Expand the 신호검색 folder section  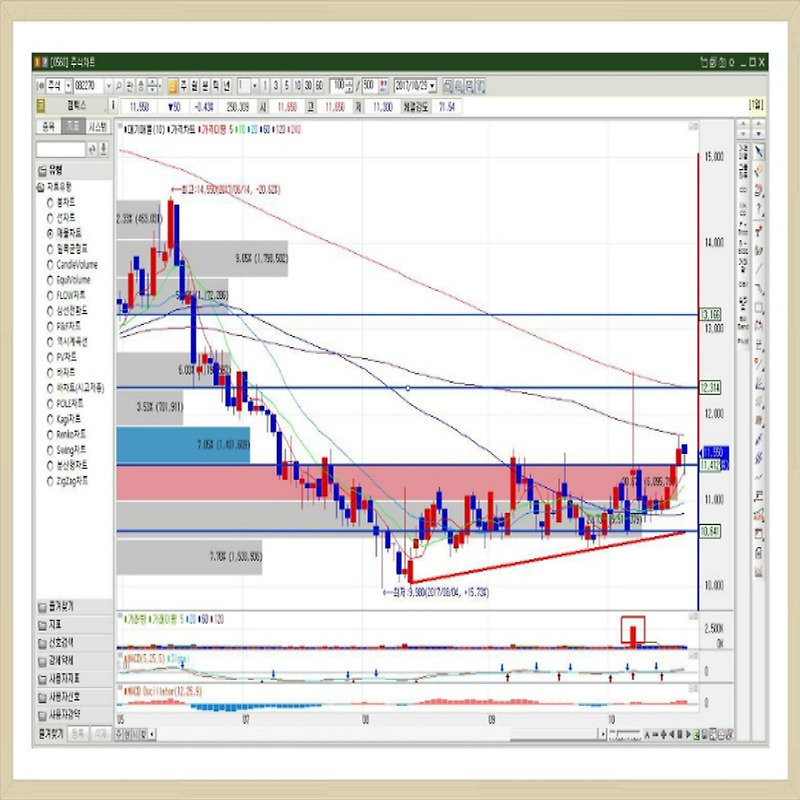click(74, 643)
